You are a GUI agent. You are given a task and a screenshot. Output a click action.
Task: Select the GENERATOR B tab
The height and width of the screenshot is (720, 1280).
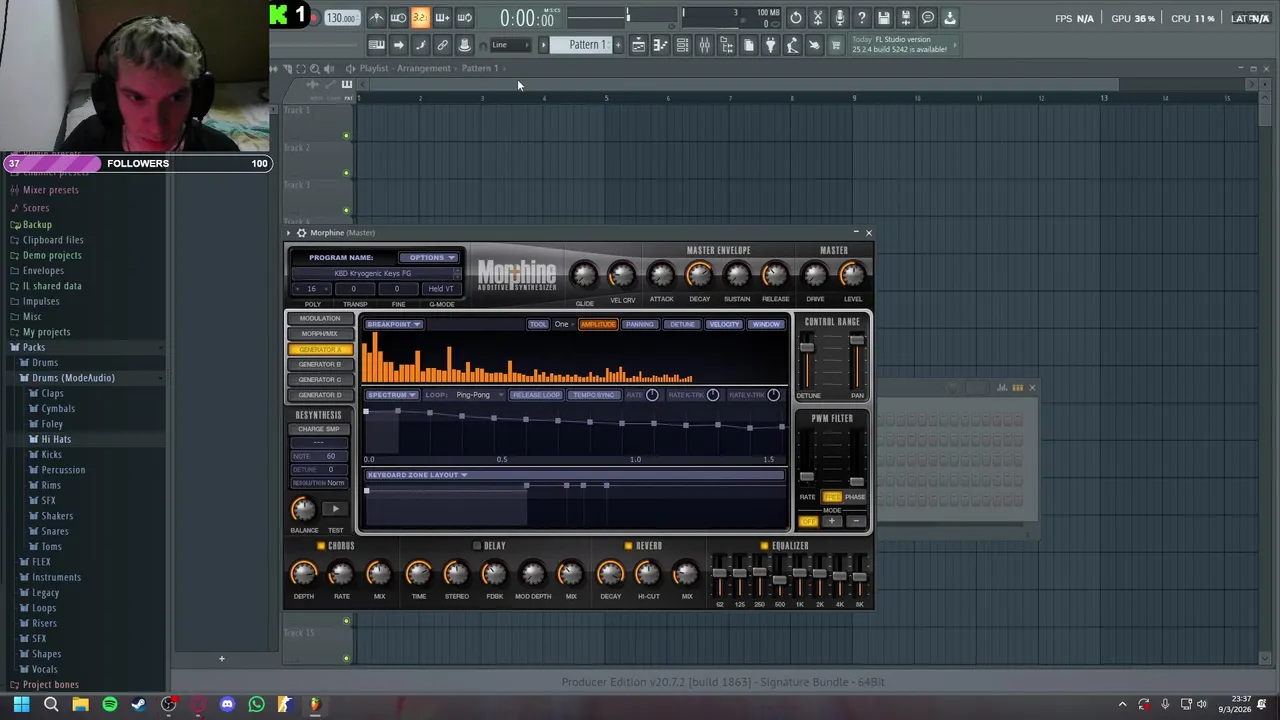(320, 364)
